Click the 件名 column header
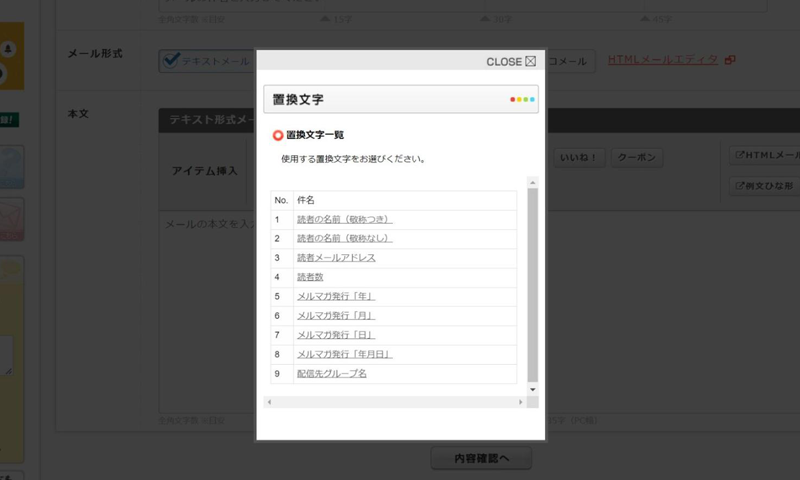Viewport: 800px width, 480px height. [405, 200]
